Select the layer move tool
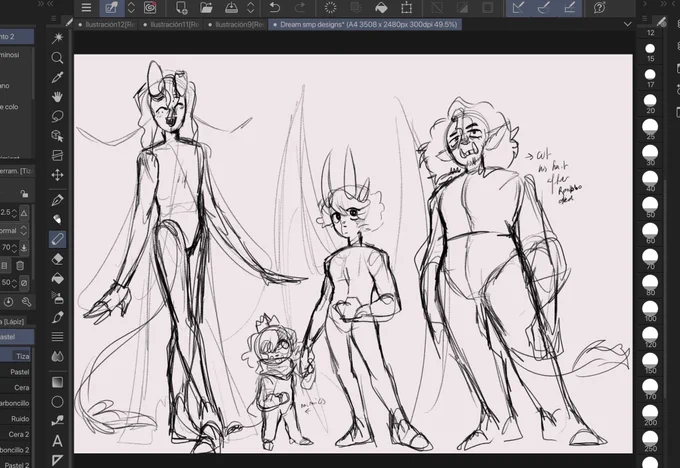Image resolution: width=680 pixels, height=468 pixels. click(57, 155)
